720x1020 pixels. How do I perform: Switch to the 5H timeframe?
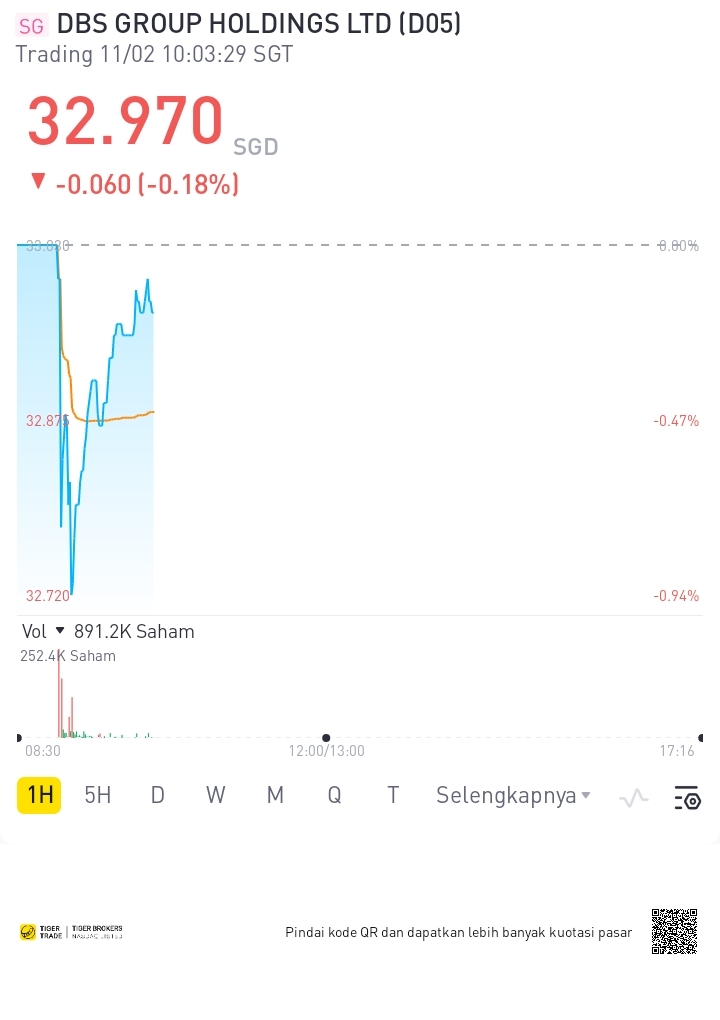[x=98, y=795]
